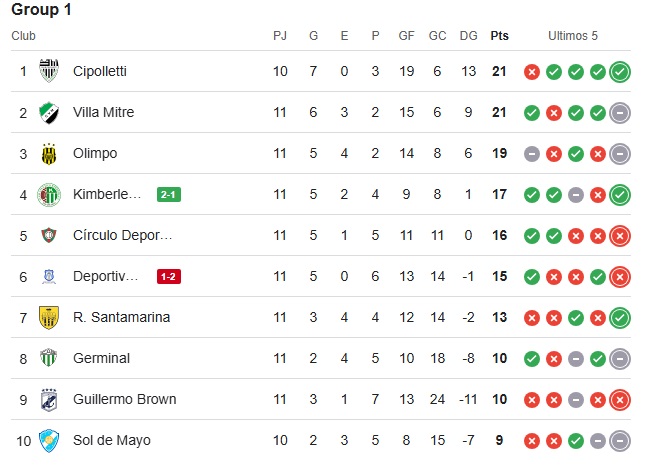
Task: Click the Olimpo club crest
Action: coord(49,154)
